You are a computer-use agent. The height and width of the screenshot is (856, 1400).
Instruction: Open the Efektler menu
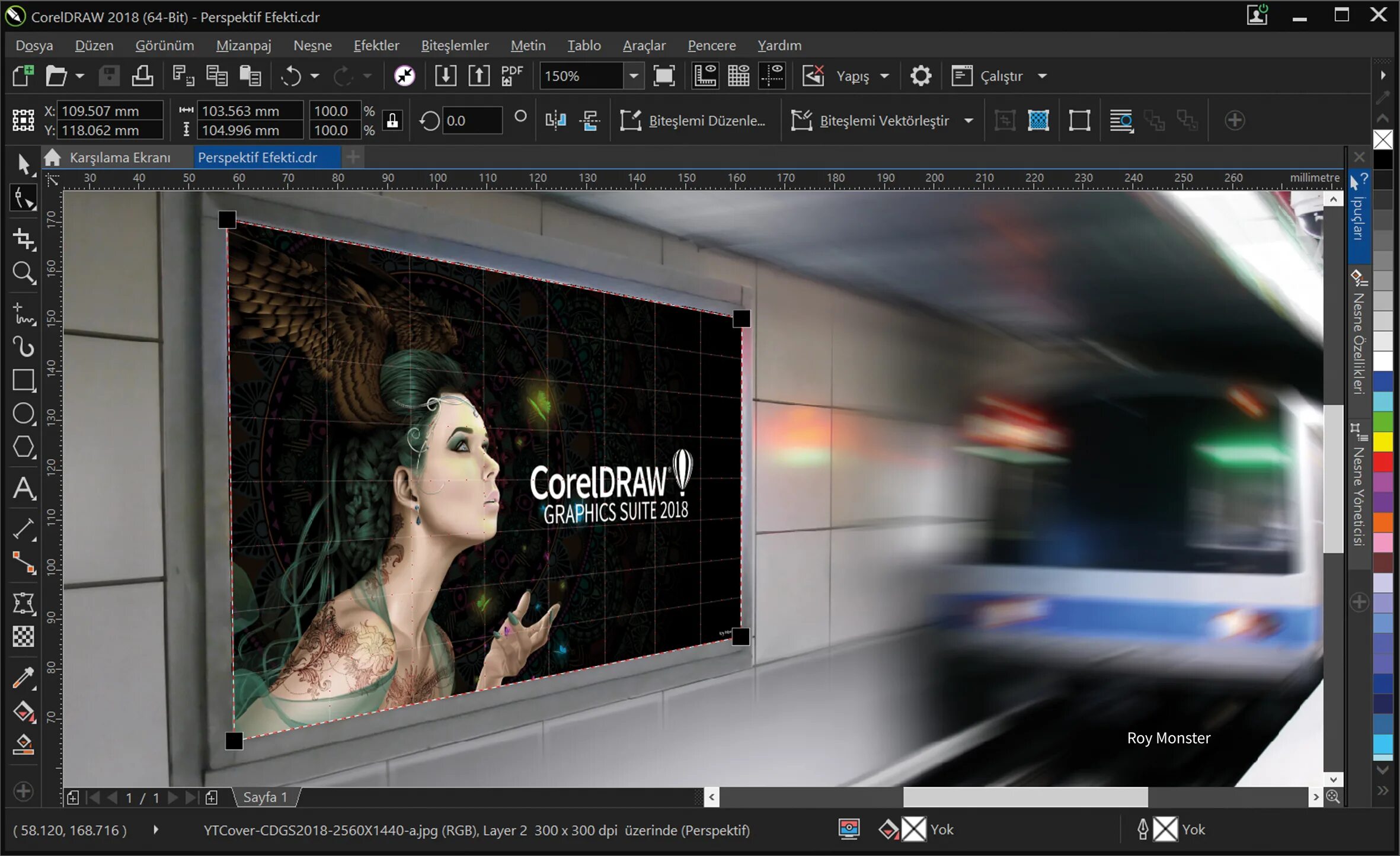pos(376,46)
